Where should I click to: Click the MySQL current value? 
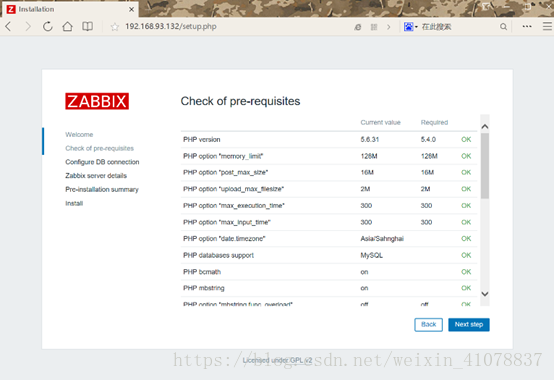(x=371, y=255)
